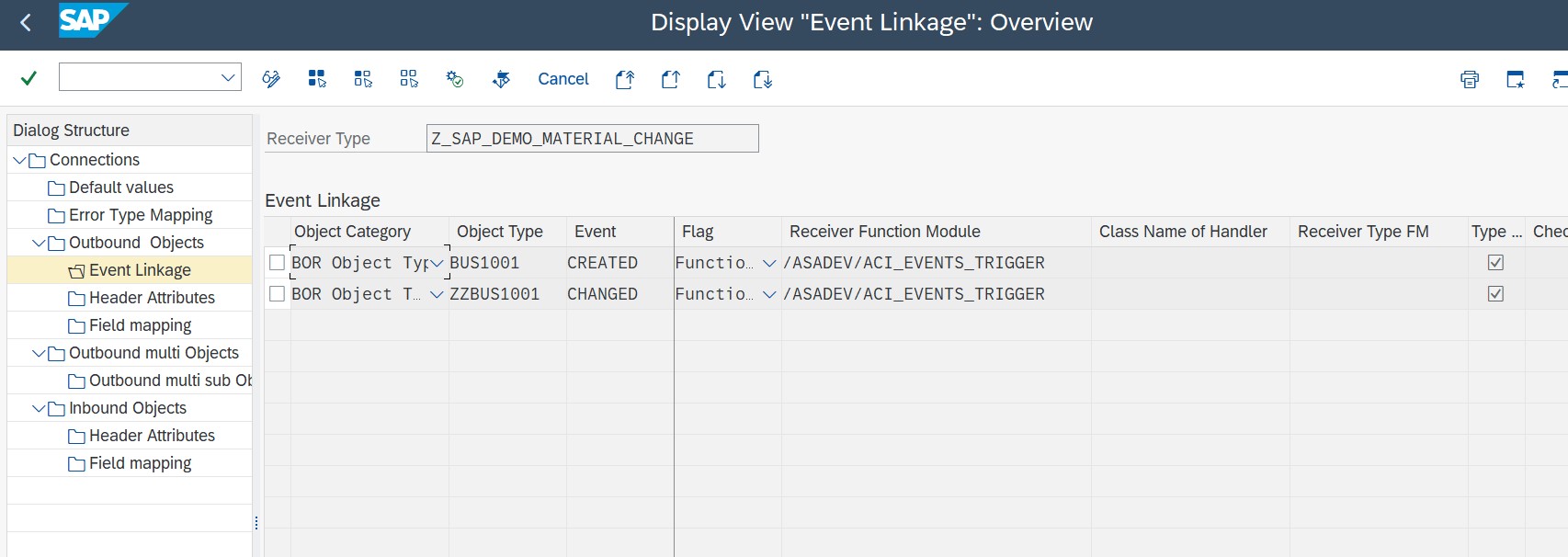Select the ZZBUS1001 row checkbox

click(277, 294)
